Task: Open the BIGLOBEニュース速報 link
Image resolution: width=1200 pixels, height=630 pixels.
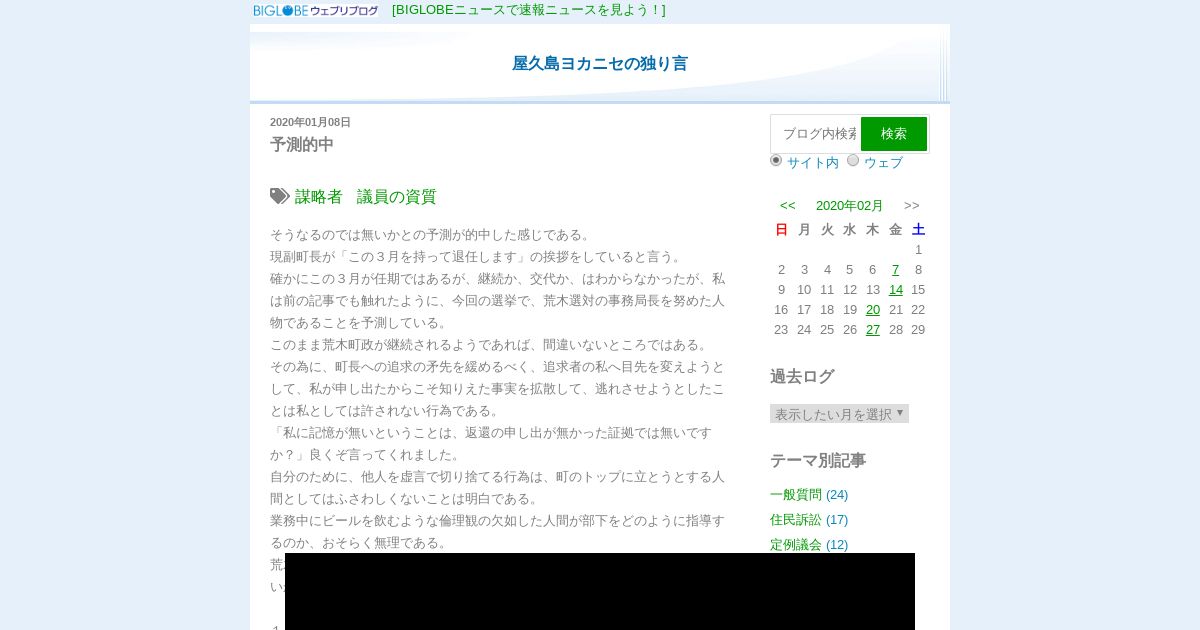Action: (529, 10)
